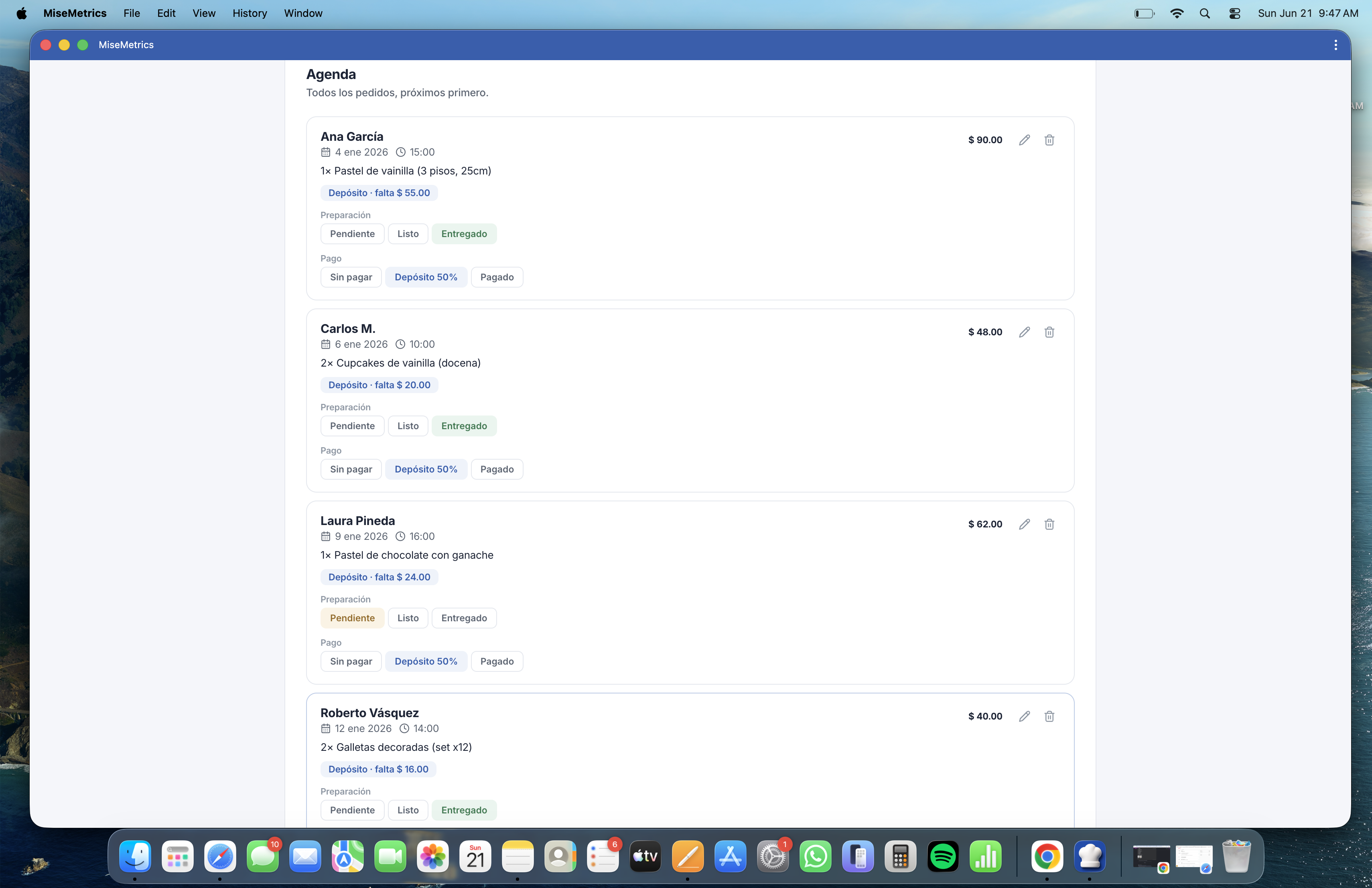
Task: Mark Laura Pineda's order as Entregado
Action: [x=464, y=618]
